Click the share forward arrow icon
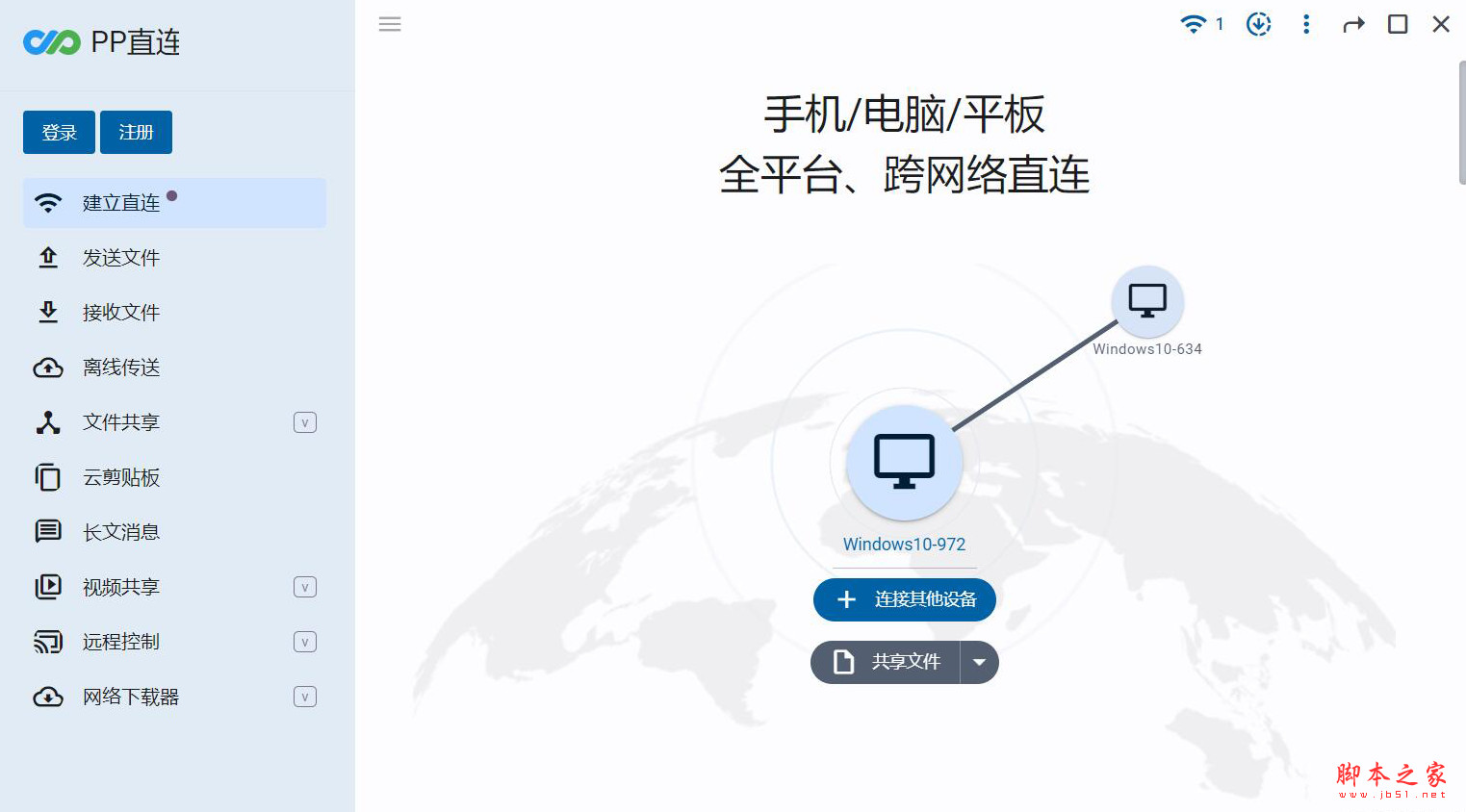1466x812 pixels. coord(1353,24)
